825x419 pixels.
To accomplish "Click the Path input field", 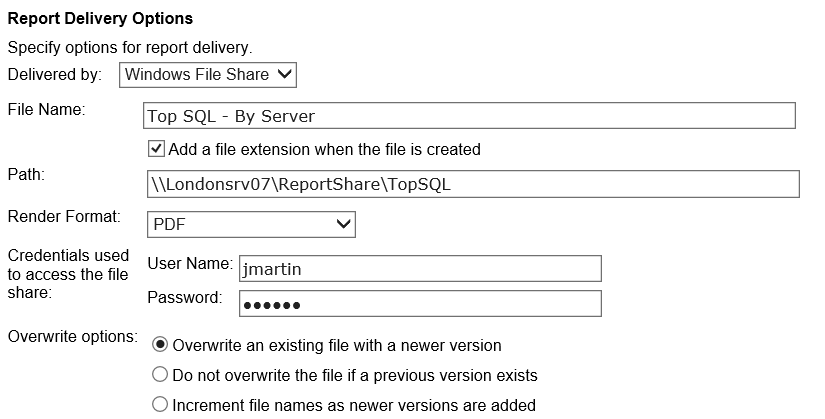I will pos(472,184).
